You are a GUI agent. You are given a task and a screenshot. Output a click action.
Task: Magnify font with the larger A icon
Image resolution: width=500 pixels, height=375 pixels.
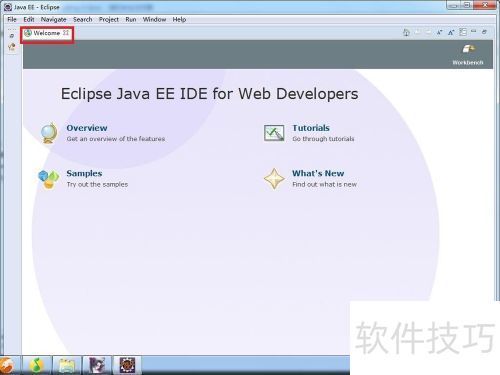(451, 32)
